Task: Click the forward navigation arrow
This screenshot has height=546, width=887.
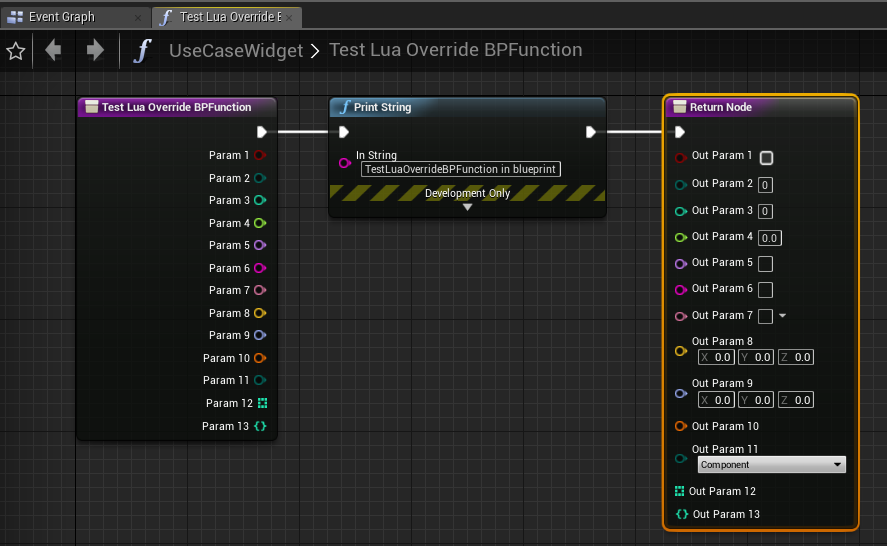Action: 95,50
